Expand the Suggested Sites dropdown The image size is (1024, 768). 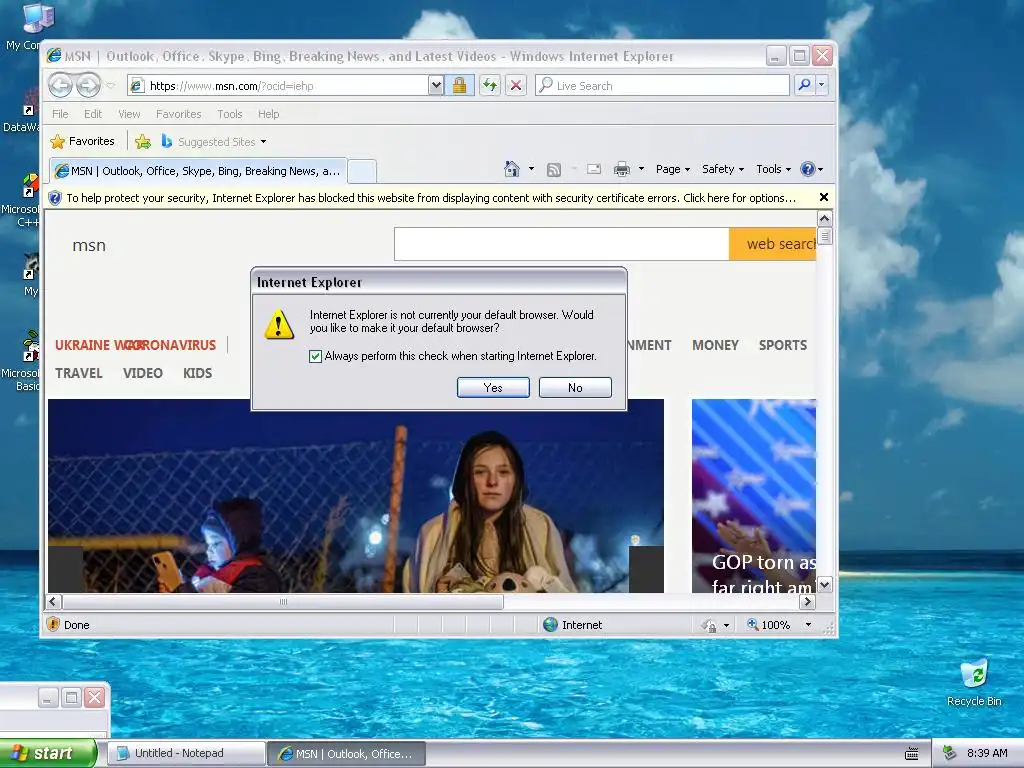(263, 142)
